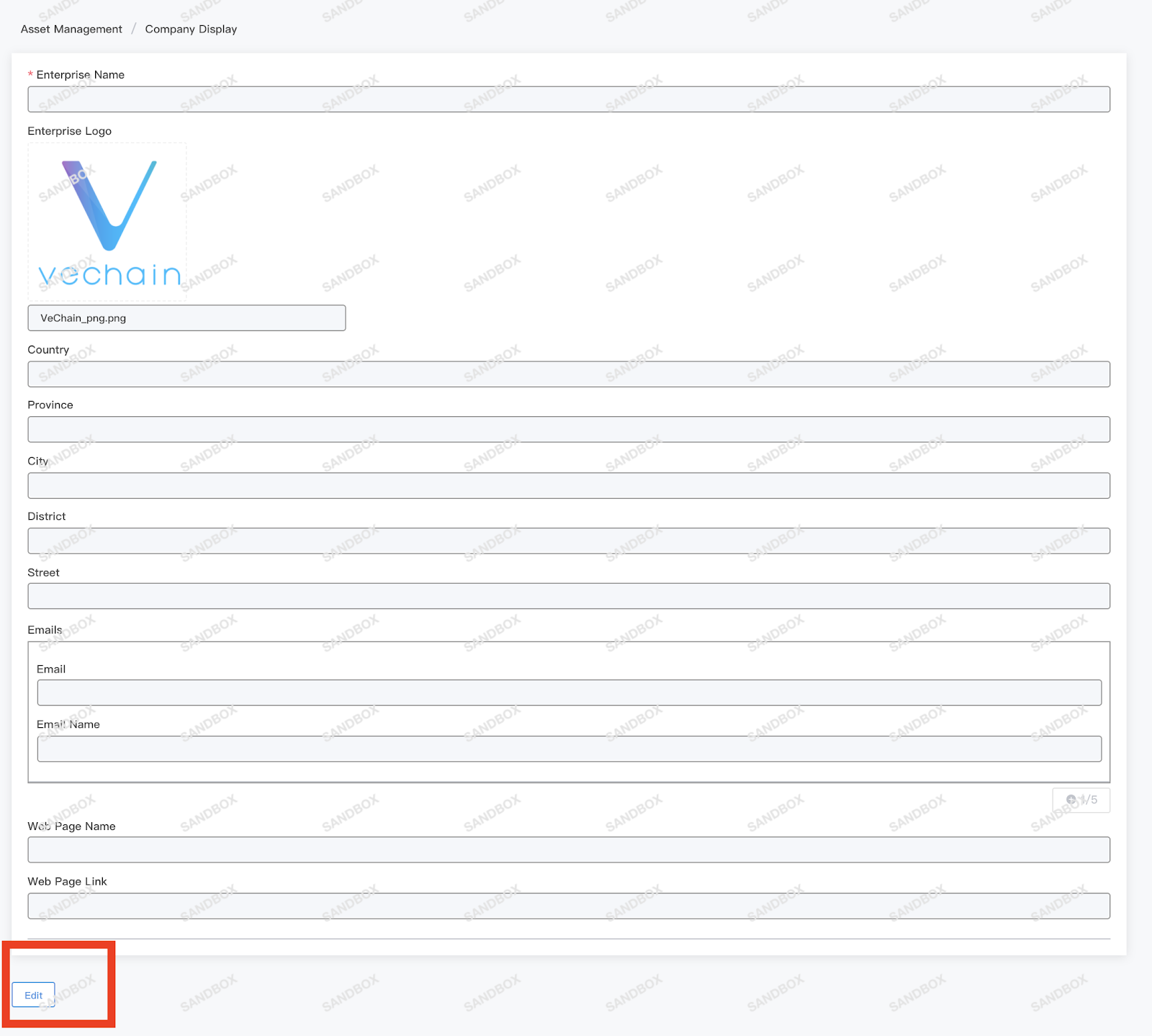The height and width of the screenshot is (1036, 1152).
Task: Focus the District input field
Action: coord(569,541)
